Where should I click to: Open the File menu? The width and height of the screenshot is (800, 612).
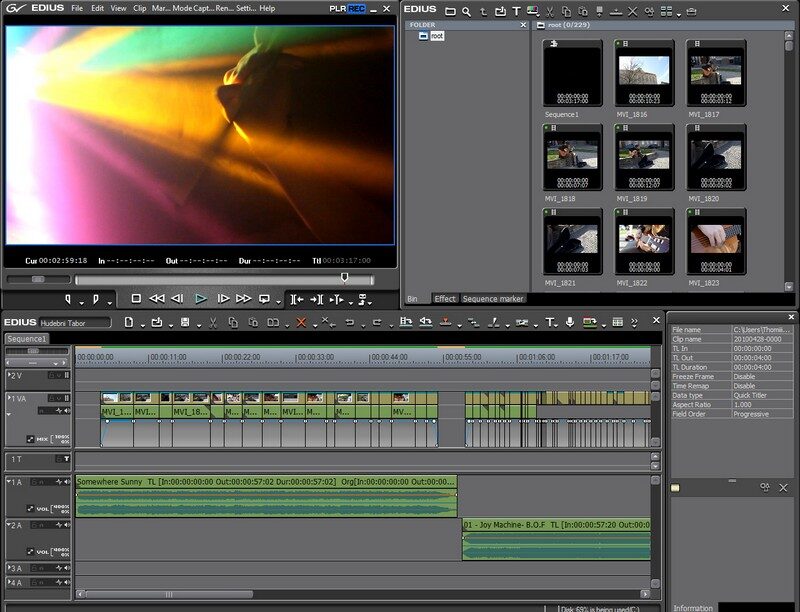pyautogui.click(x=76, y=8)
